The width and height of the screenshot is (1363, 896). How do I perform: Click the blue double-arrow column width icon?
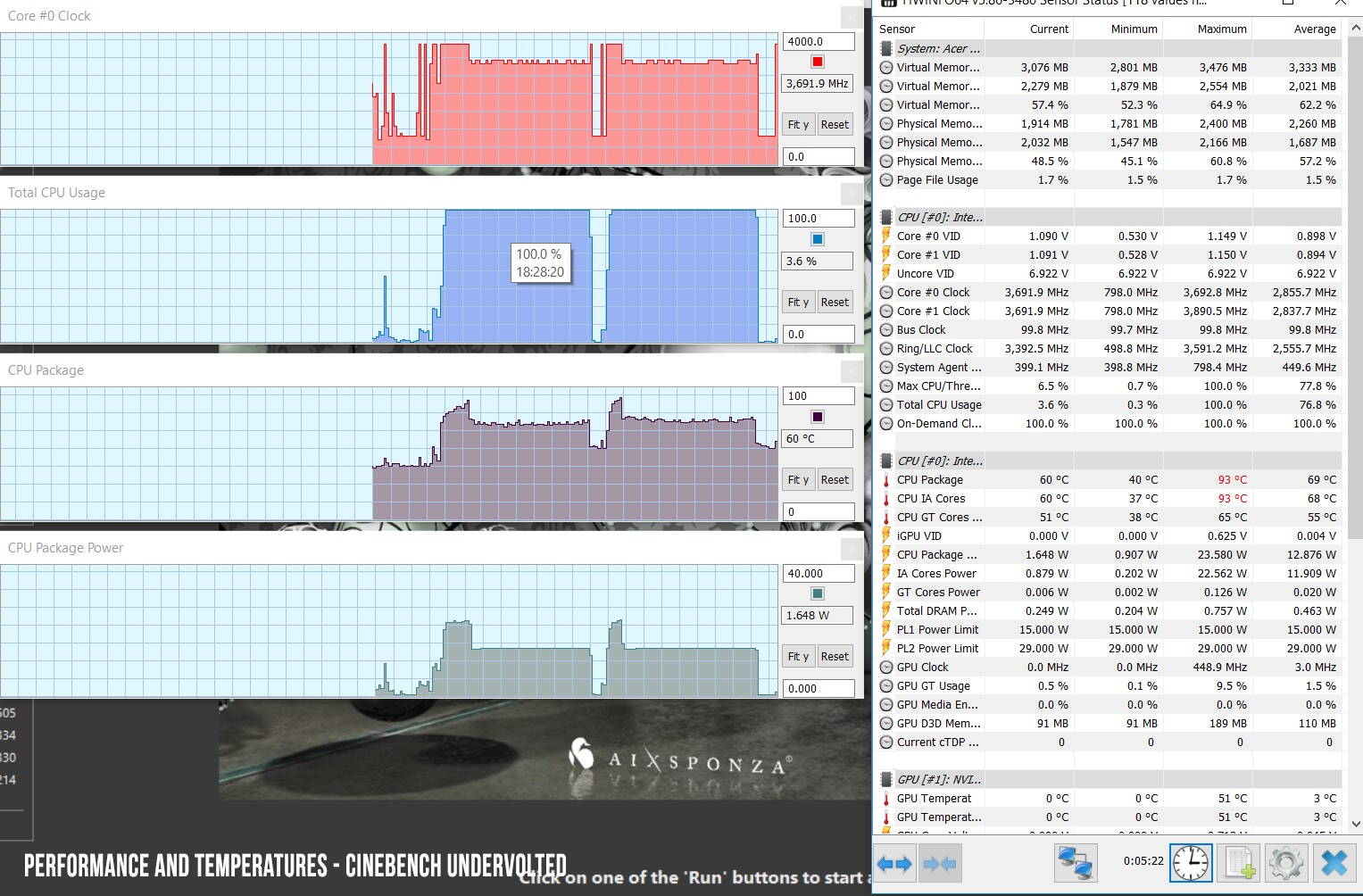coord(894,862)
